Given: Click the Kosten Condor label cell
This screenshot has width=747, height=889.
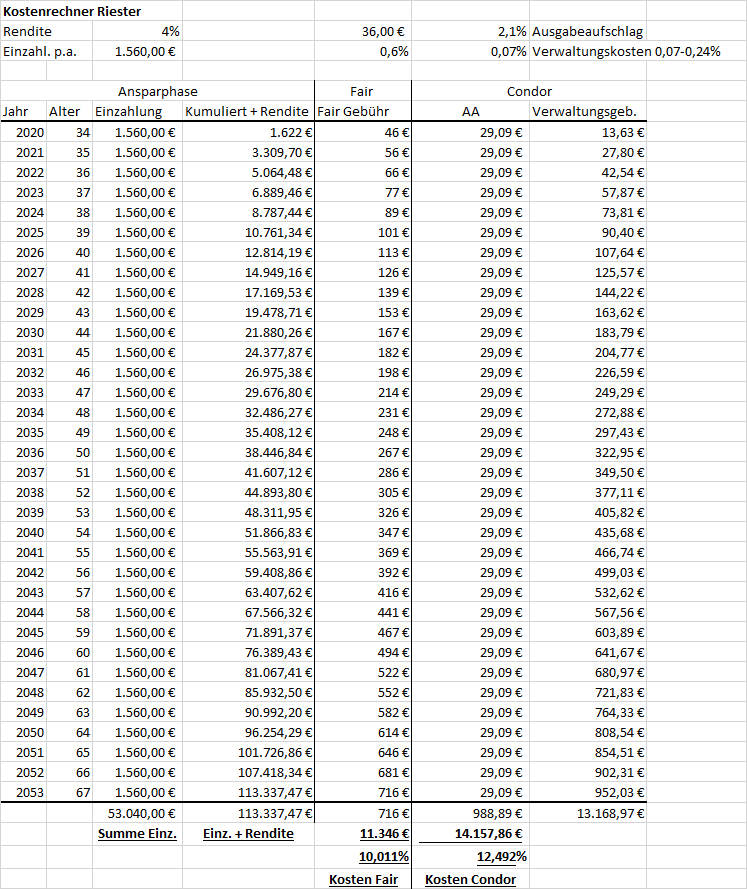Looking at the screenshot, I should pyautogui.click(x=470, y=879).
